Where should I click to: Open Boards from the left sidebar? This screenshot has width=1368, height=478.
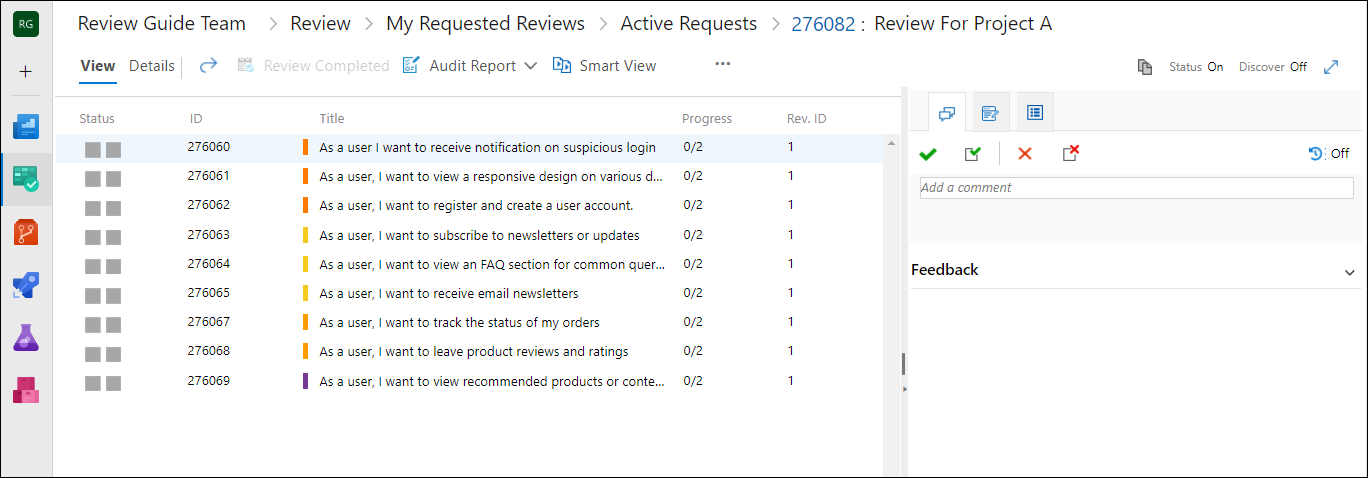[x=26, y=127]
